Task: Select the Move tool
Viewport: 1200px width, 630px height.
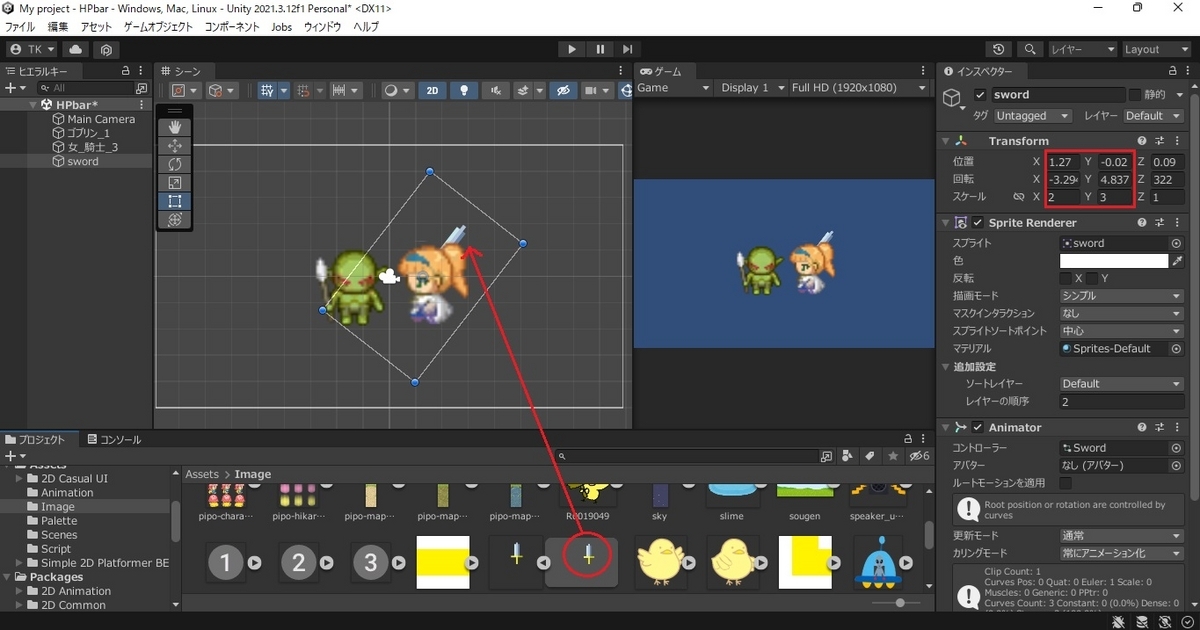Action: point(175,145)
